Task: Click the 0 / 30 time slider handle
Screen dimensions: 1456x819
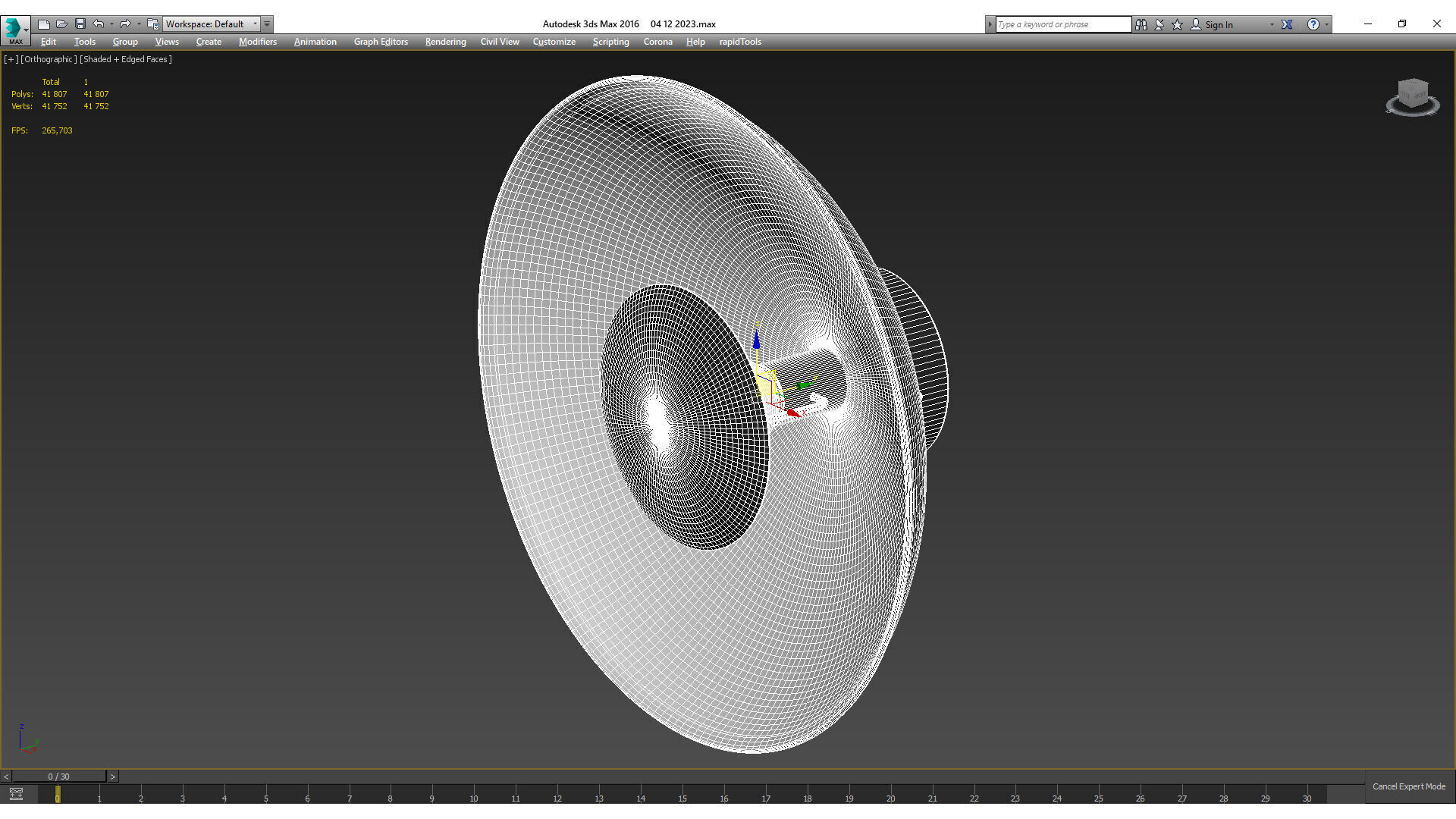Action: coord(58,777)
